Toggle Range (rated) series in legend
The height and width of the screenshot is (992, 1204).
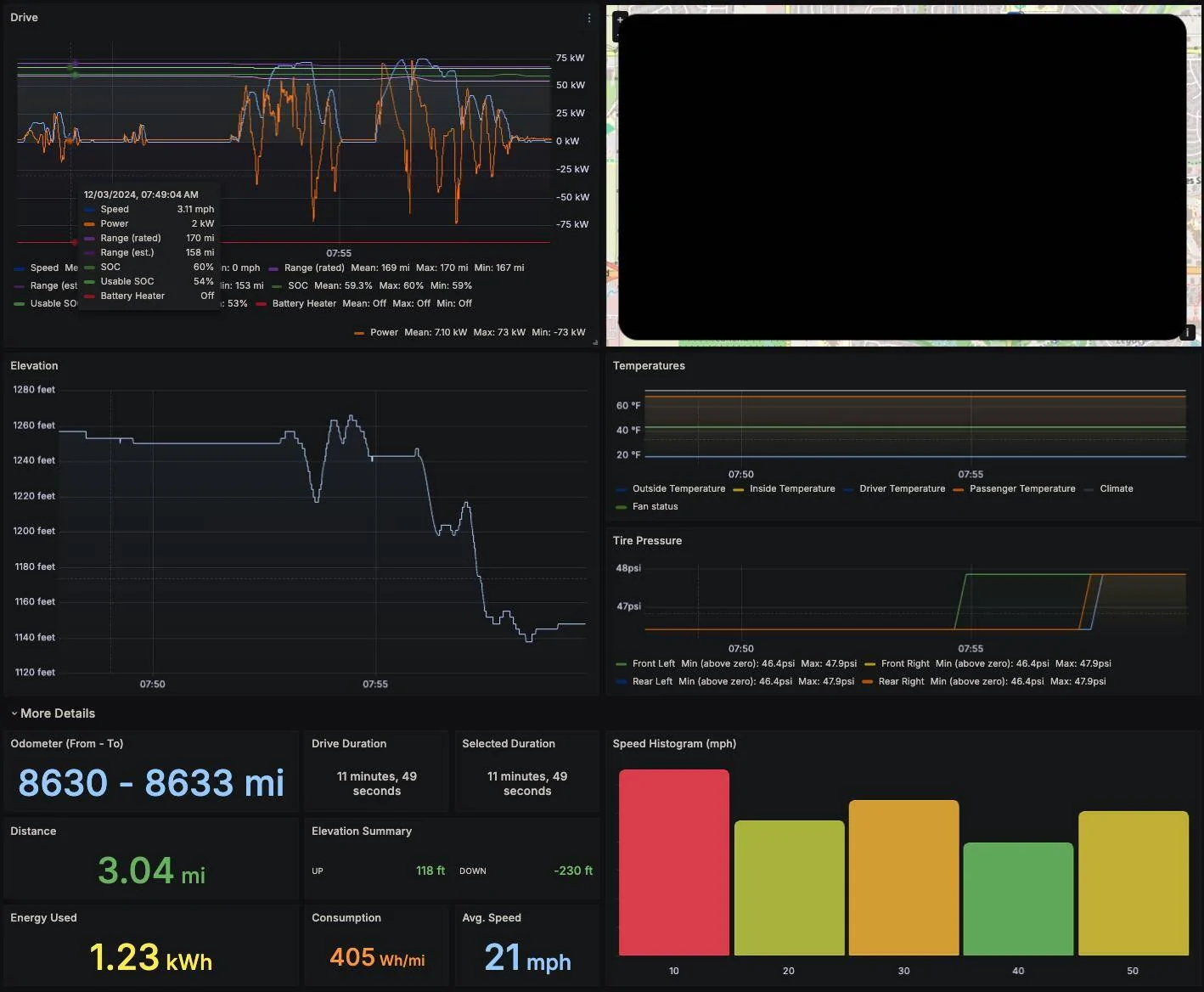point(314,268)
